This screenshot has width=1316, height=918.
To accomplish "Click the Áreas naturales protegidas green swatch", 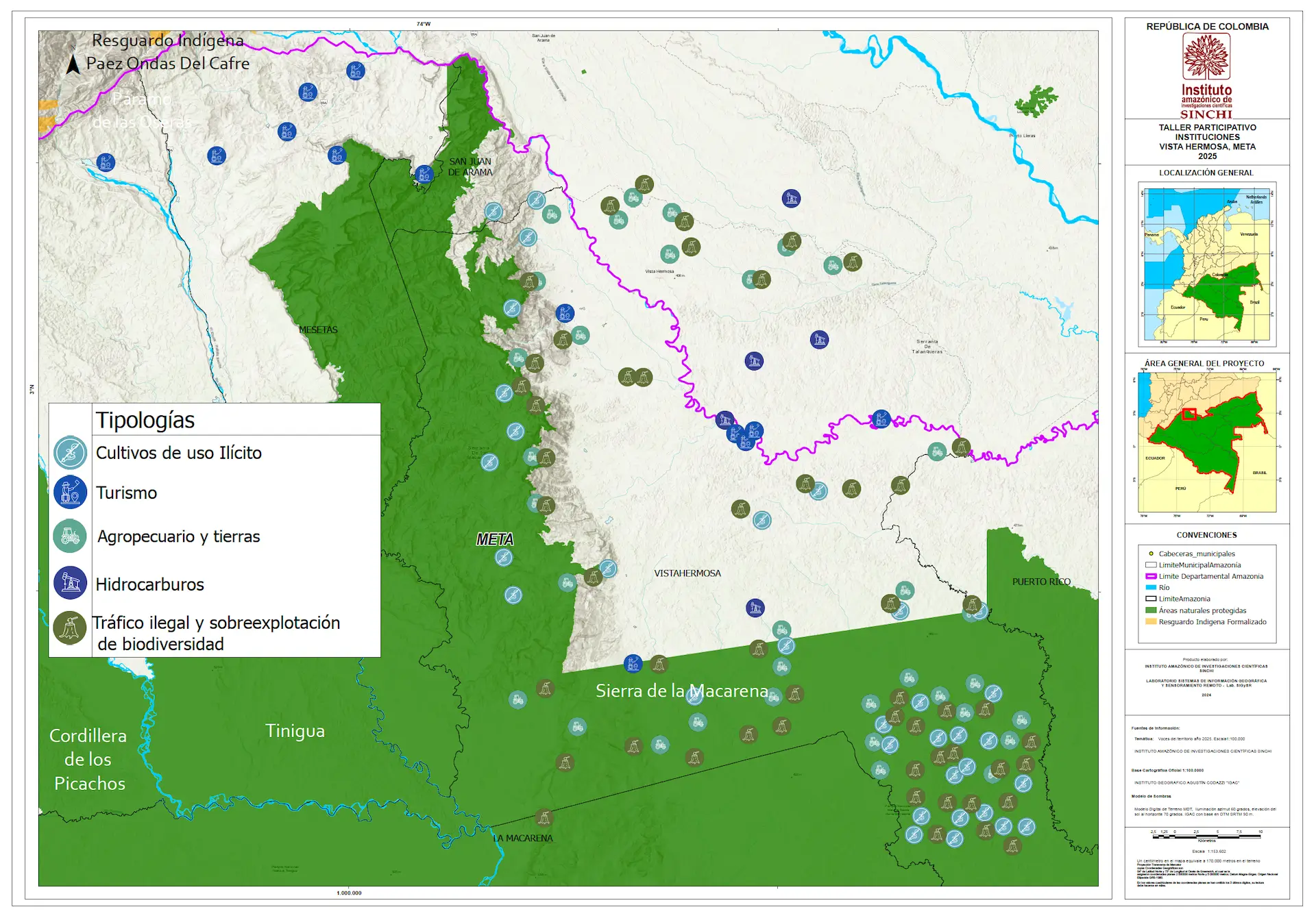I will [1151, 610].
